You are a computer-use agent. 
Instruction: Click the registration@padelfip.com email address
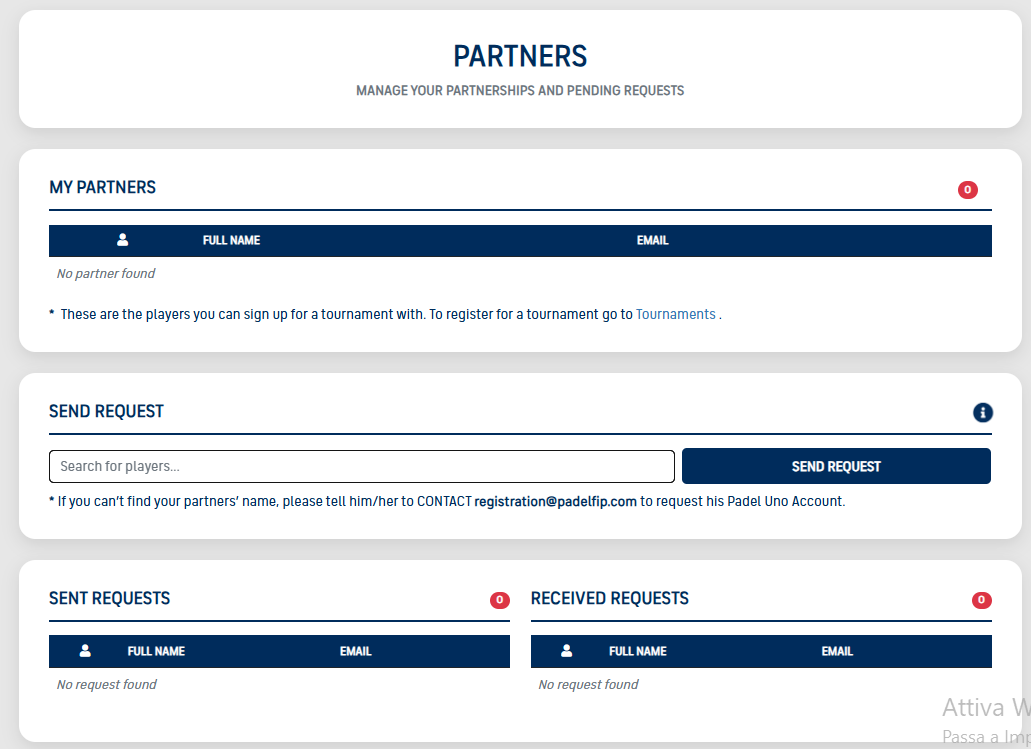coord(555,502)
